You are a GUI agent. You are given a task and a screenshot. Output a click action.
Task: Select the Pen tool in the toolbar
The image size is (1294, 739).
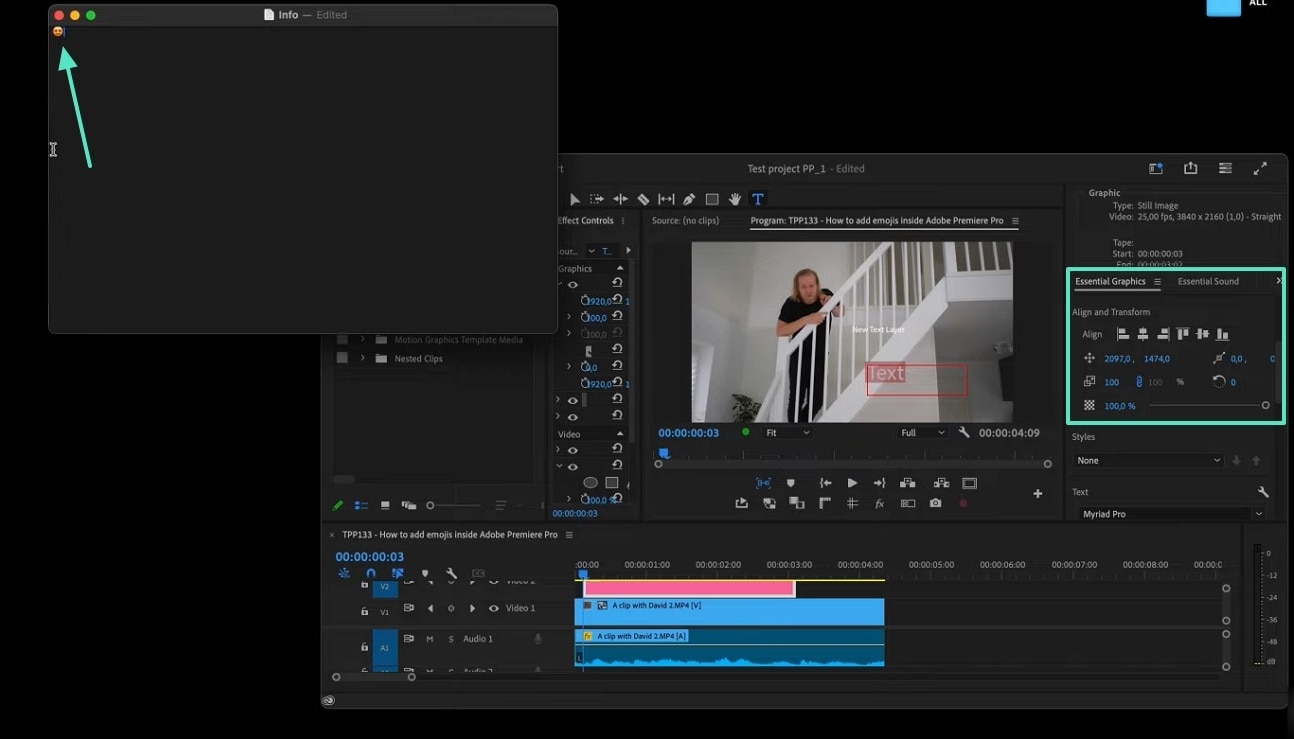(x=689, y=200)
